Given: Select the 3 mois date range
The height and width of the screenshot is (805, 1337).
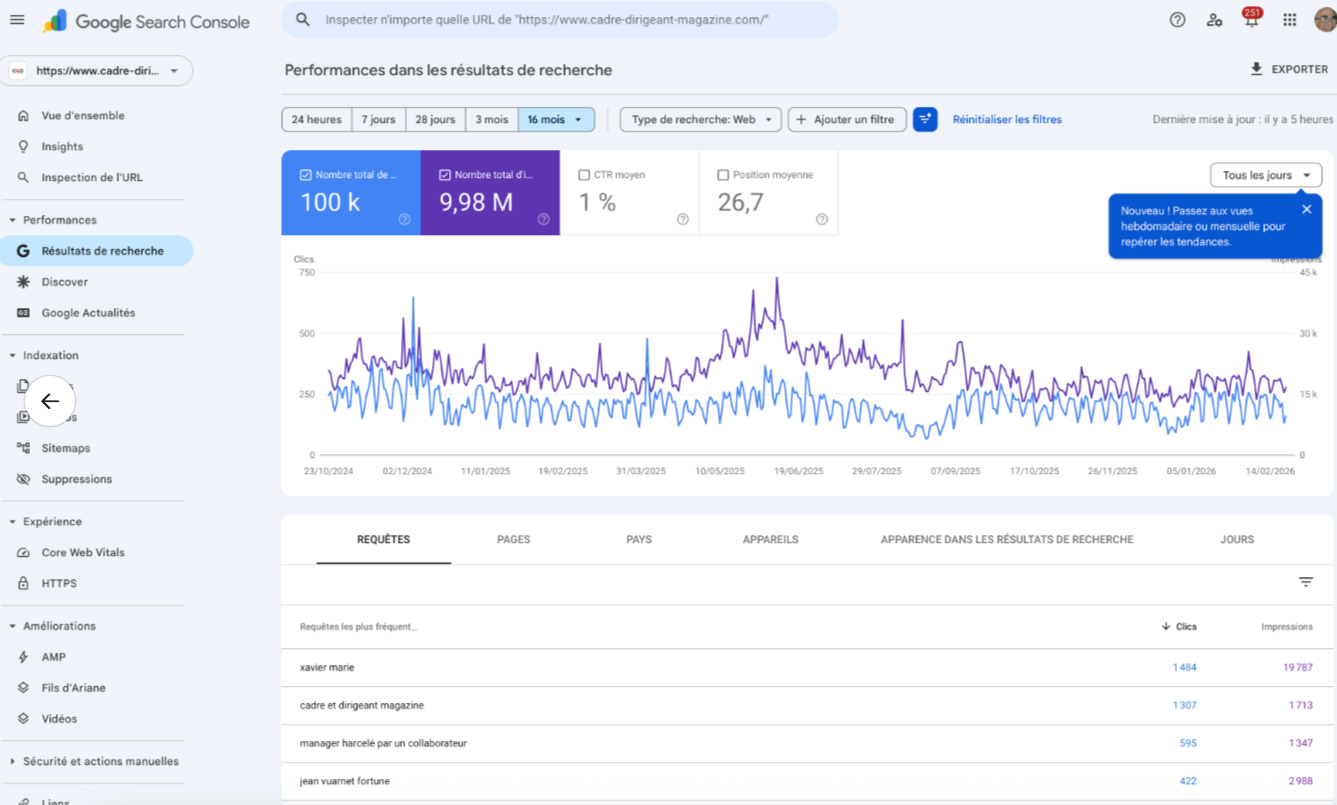Looking at the screenshot, I should tap(491, 119).
